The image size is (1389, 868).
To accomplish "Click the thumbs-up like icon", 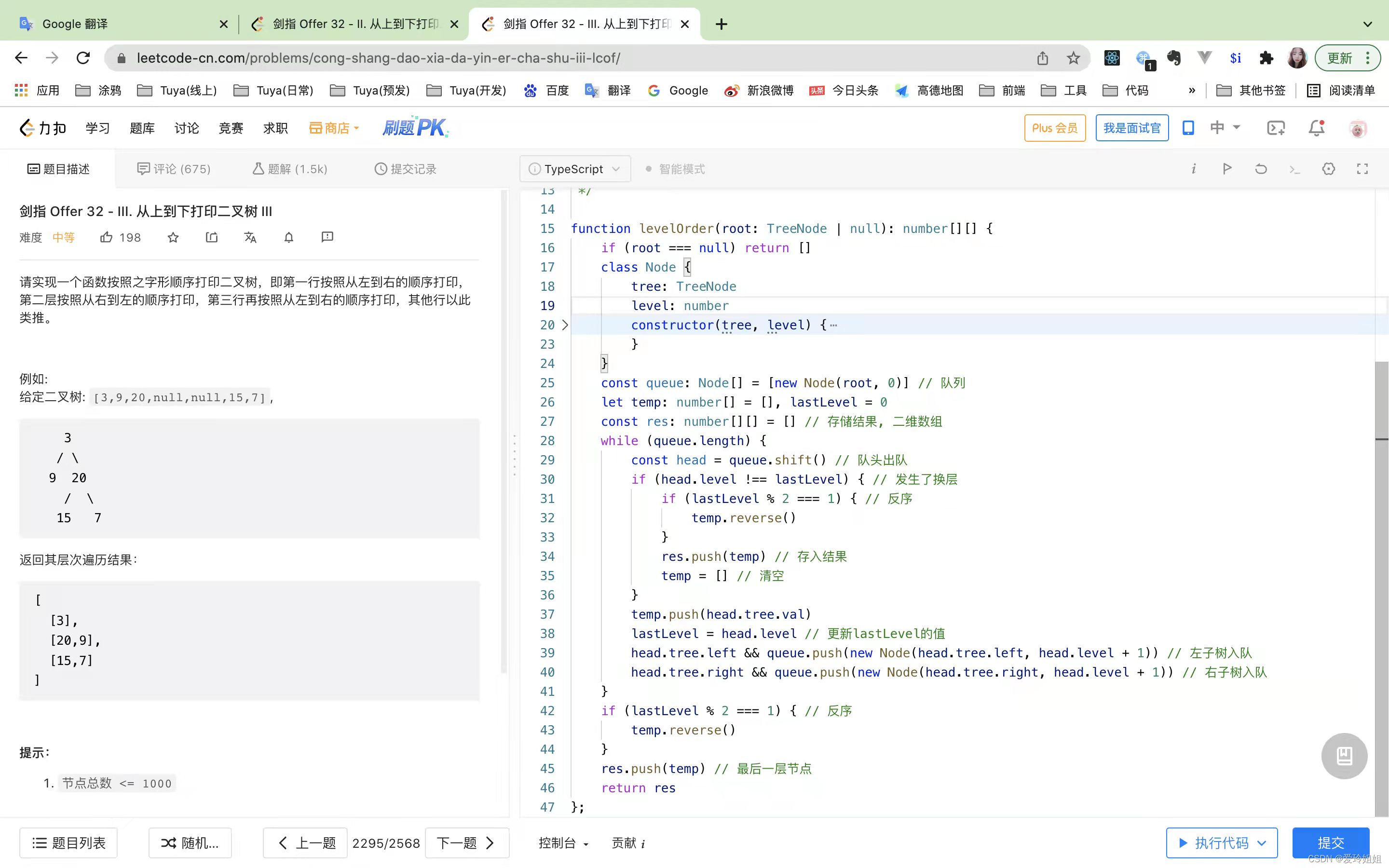I will tap(106, 237).
